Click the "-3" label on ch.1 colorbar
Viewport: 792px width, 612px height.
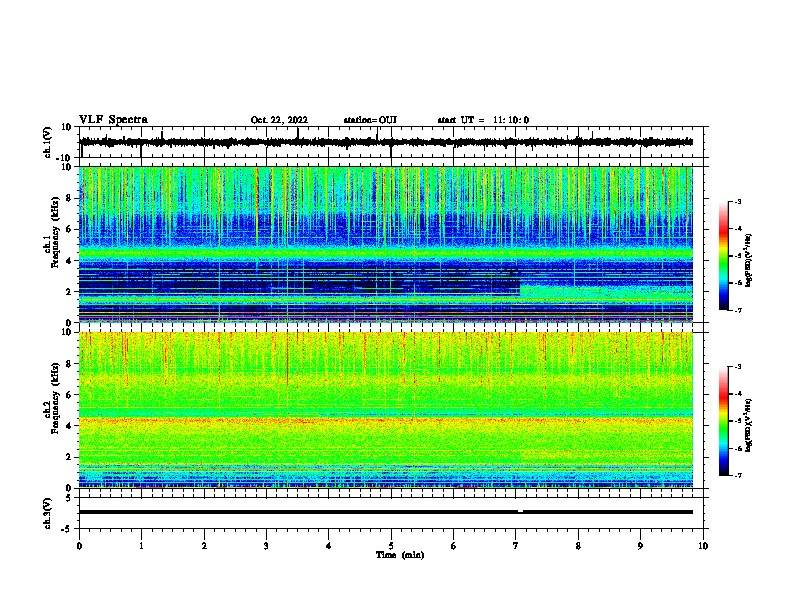(738, 202)
